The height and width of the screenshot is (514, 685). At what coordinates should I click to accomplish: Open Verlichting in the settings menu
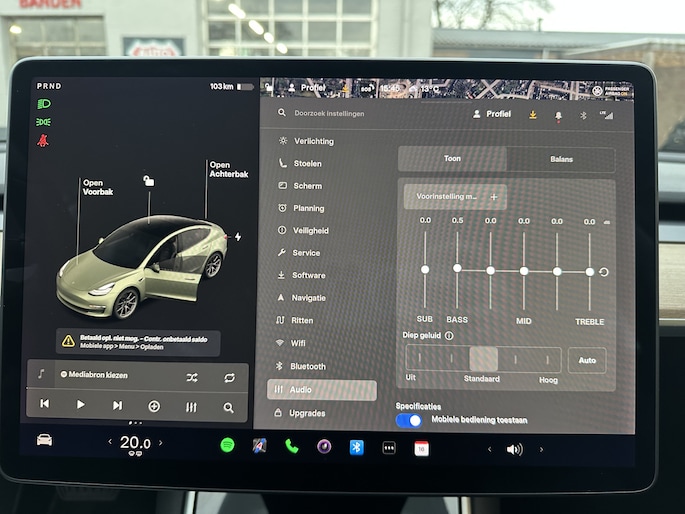[313, 141]
